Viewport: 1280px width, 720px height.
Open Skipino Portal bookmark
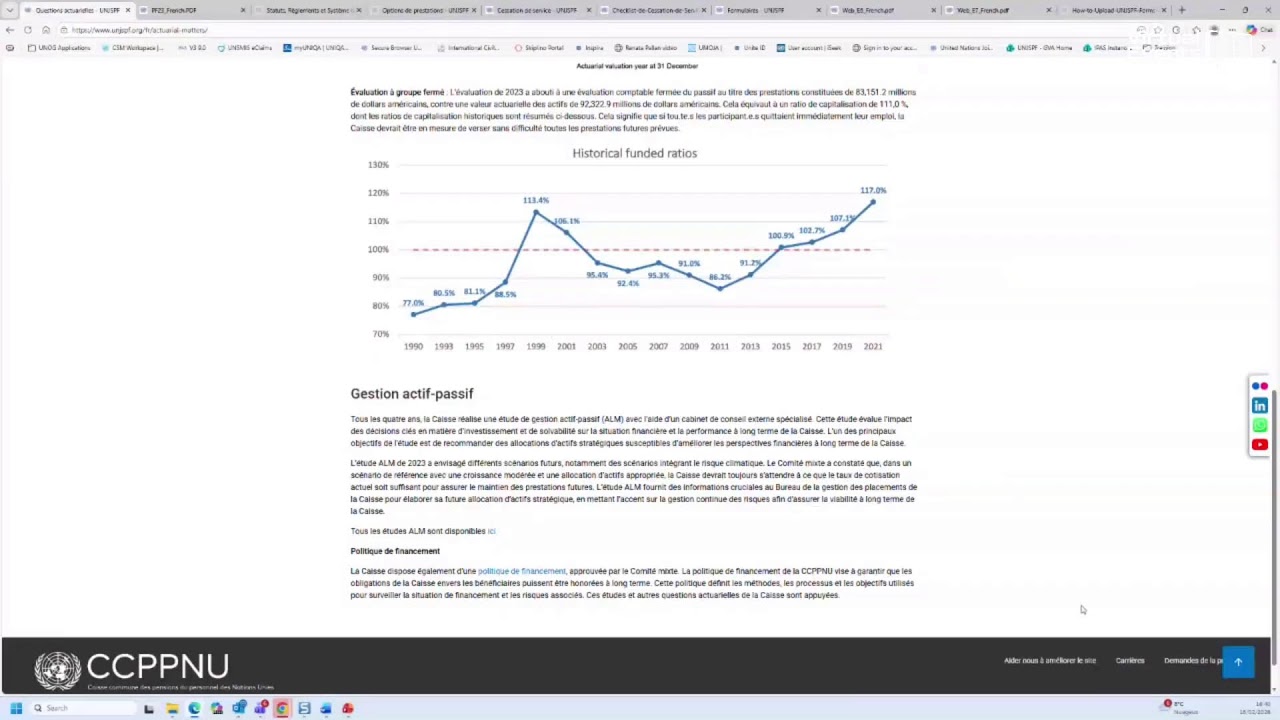click(x=539, y=48)
